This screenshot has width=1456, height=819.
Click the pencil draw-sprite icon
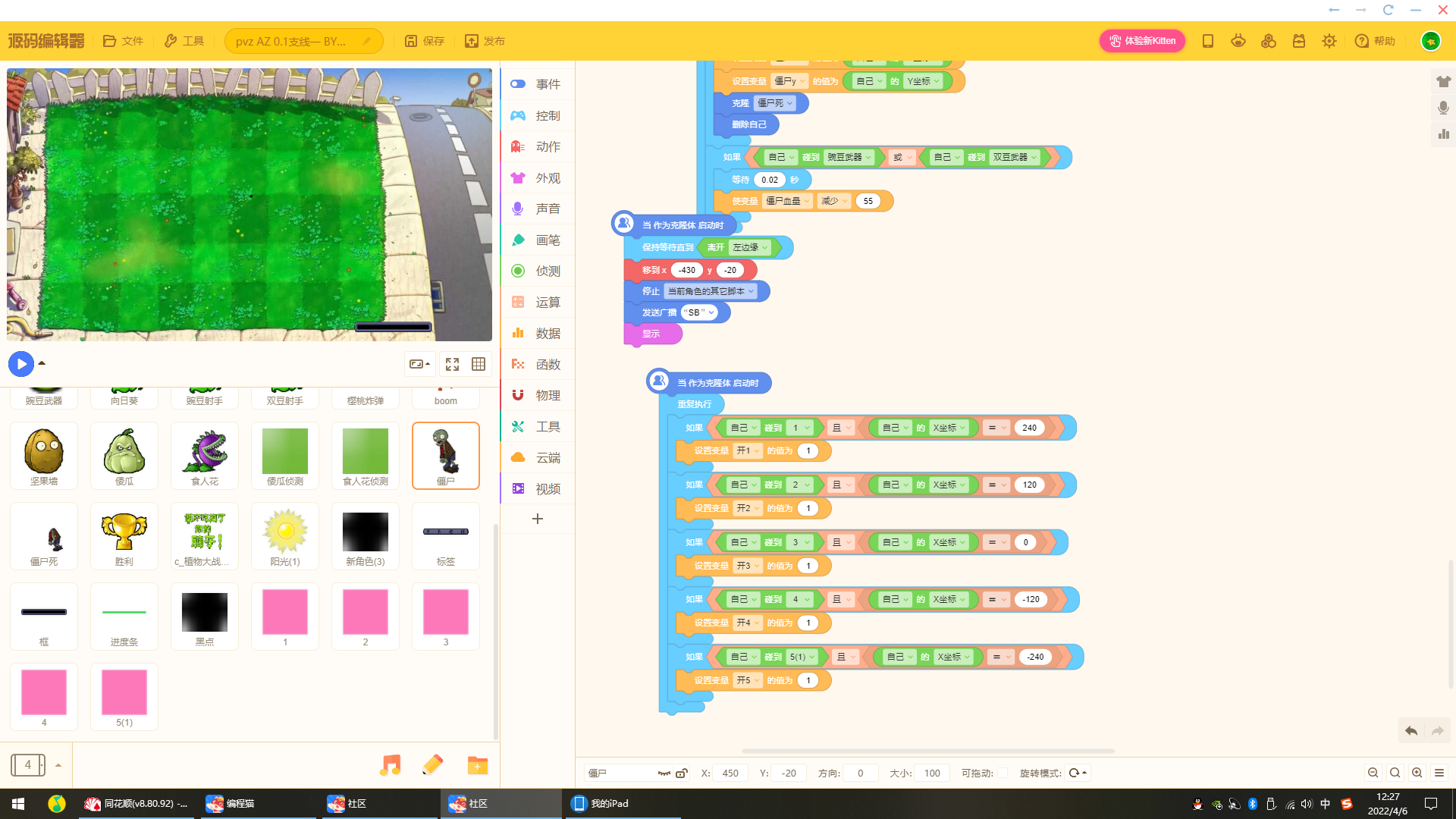[x=432, y=765]
